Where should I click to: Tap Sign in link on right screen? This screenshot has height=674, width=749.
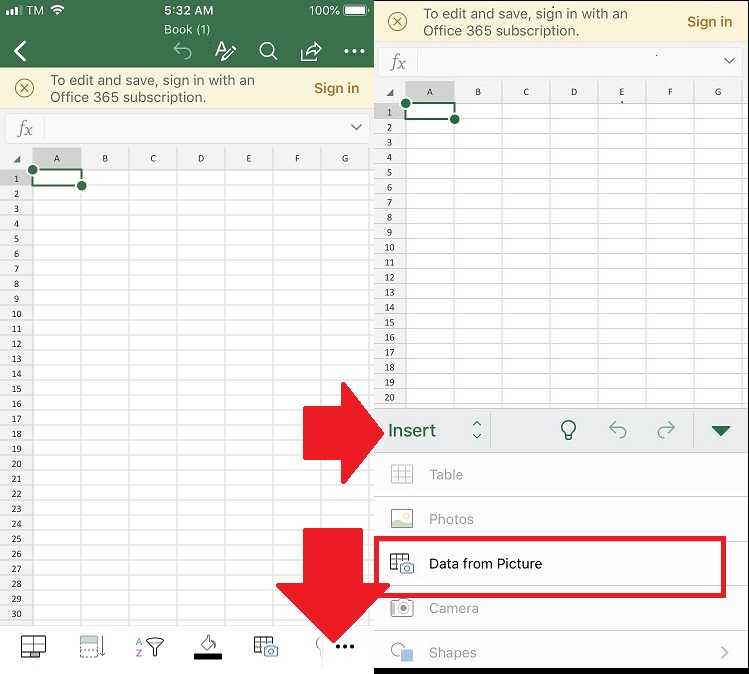pyautogui.click(x=709, y=21)
